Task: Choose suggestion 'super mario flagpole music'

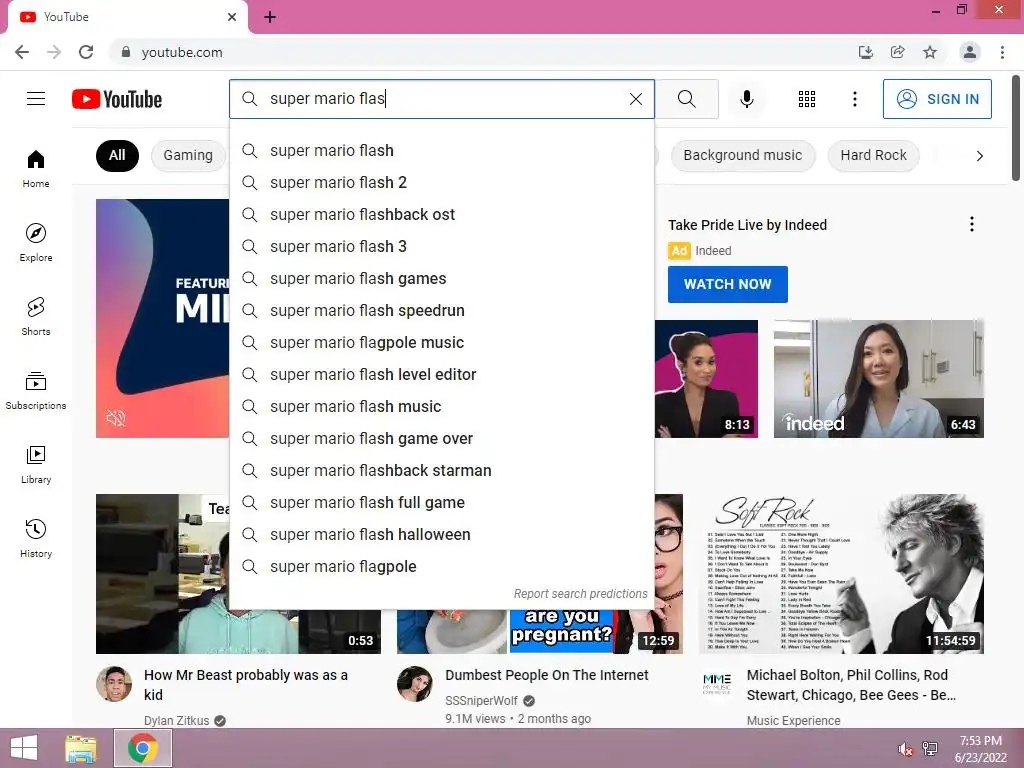Action: pyautogui.click(x=441, y=342)
